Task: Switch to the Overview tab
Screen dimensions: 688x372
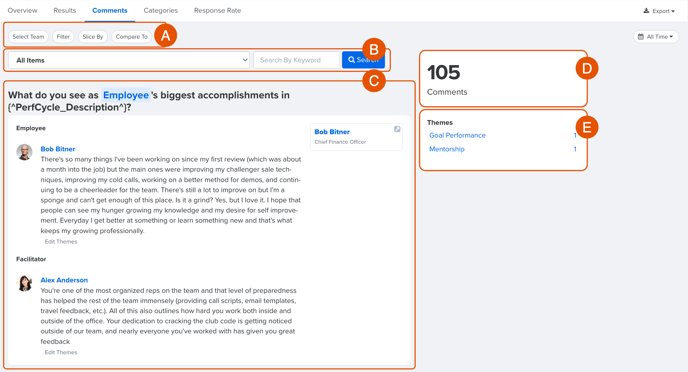Action: pyautogui.click(x=22, y=10)
